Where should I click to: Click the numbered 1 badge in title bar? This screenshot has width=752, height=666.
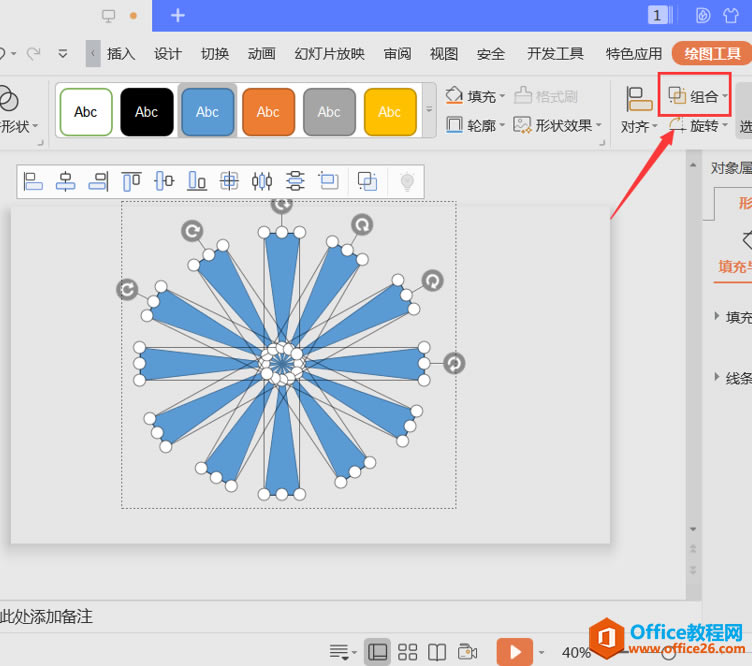(657, 15)
